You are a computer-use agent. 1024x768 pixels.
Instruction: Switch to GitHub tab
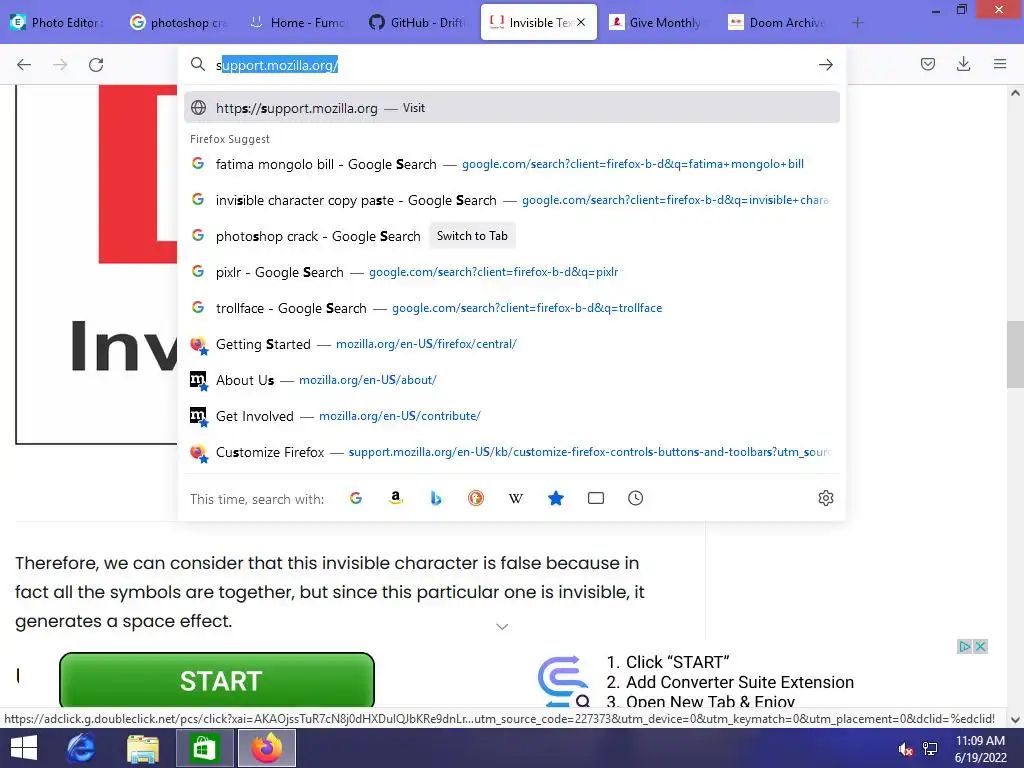coord(419,22)
